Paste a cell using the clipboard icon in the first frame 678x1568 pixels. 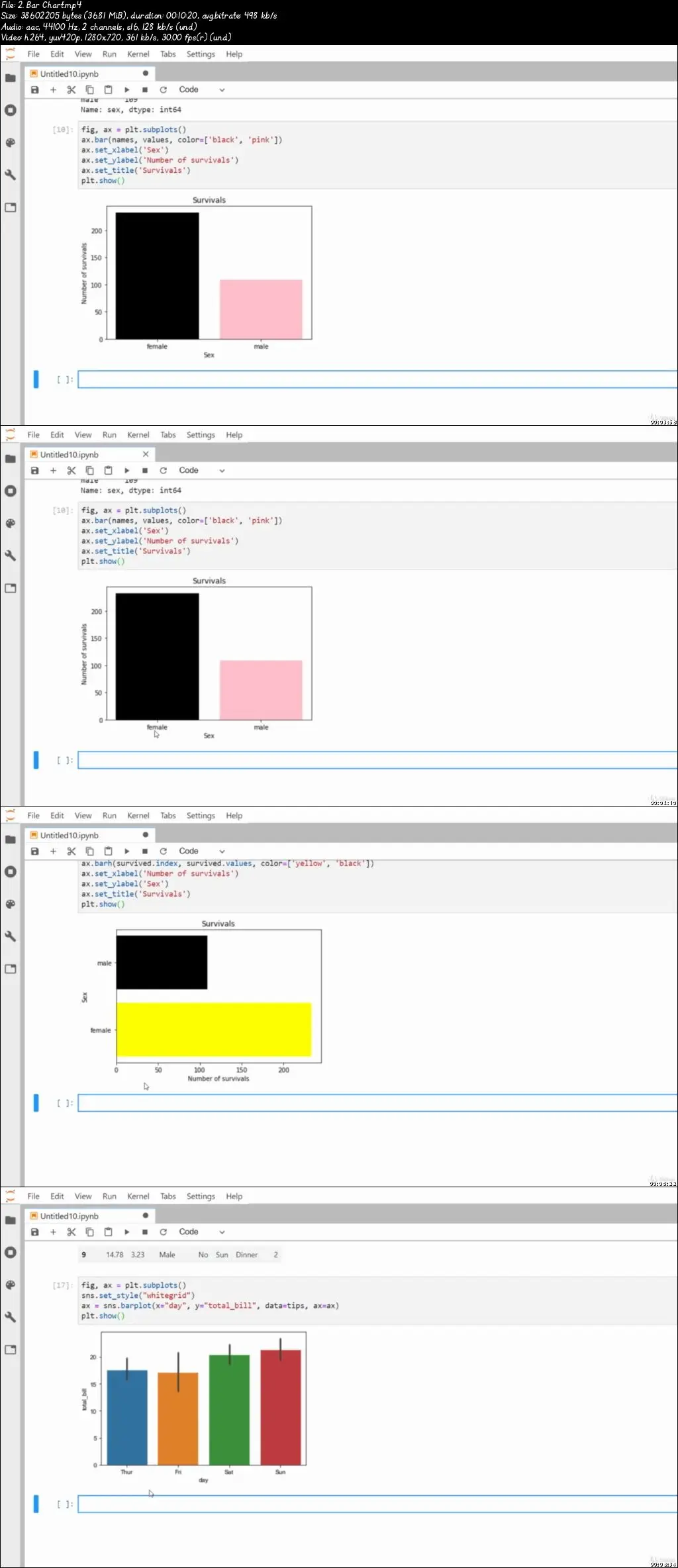click(x=109, y=89)
